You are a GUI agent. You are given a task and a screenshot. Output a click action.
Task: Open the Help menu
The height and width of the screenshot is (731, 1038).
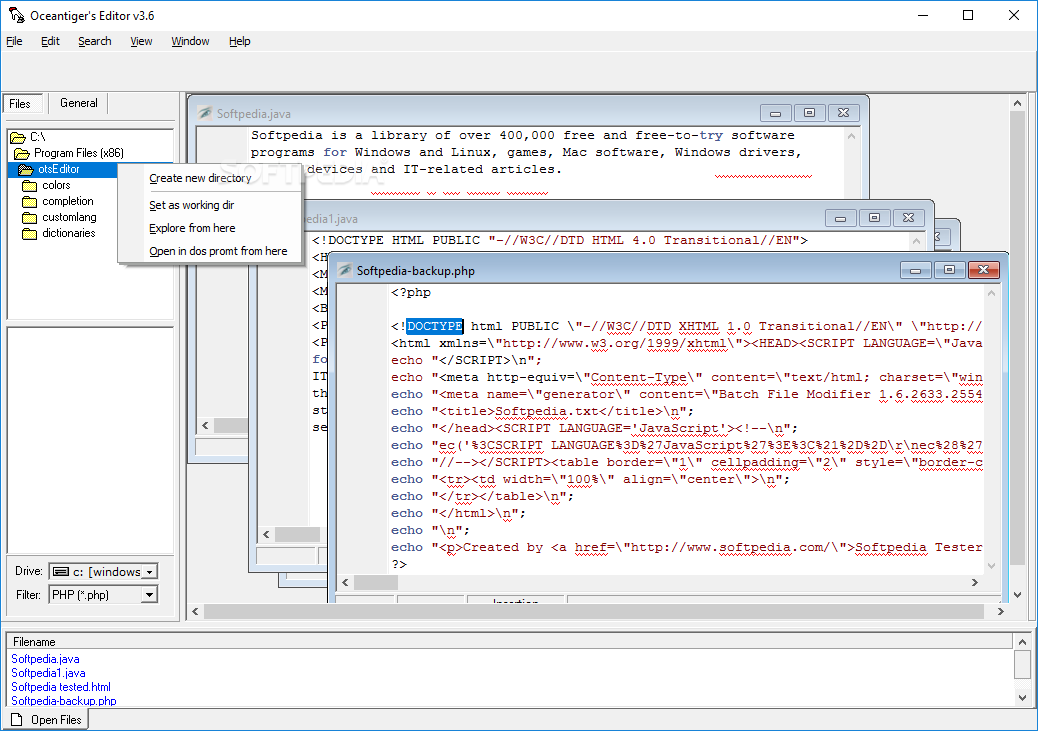(x=240, y=41)
